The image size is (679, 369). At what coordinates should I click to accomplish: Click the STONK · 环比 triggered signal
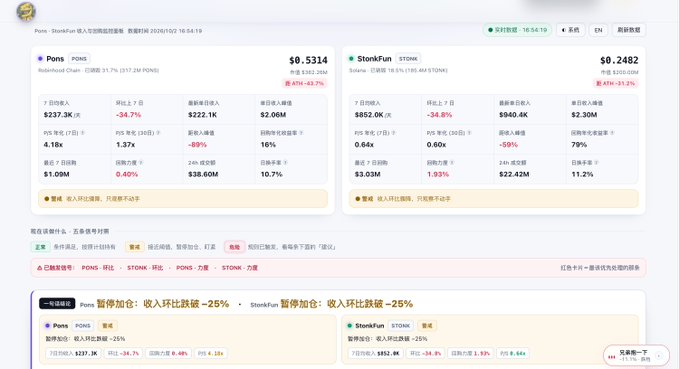(x=145, y=268)
